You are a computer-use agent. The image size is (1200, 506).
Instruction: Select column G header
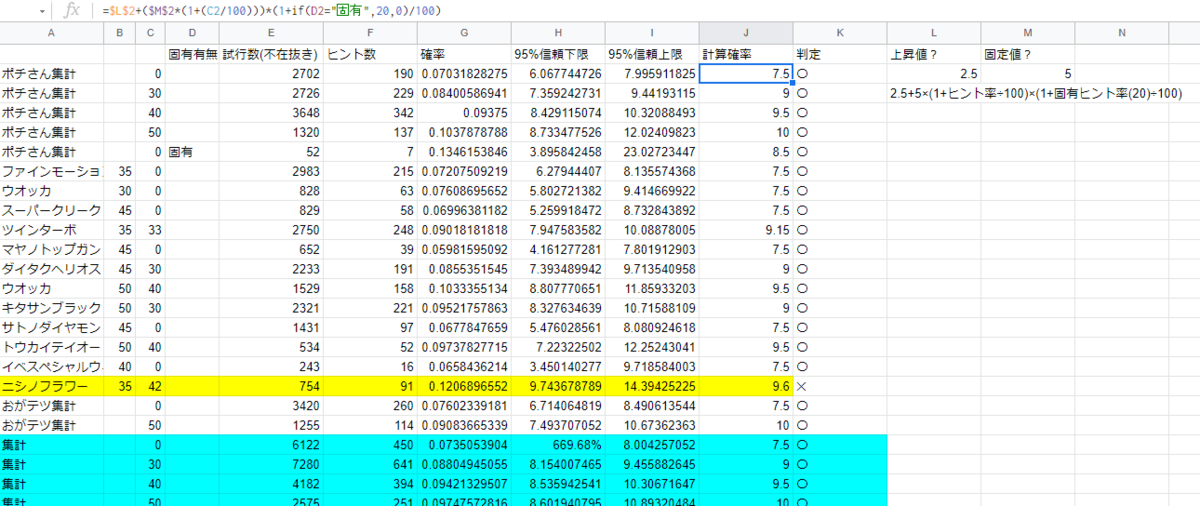pos(464,34)
